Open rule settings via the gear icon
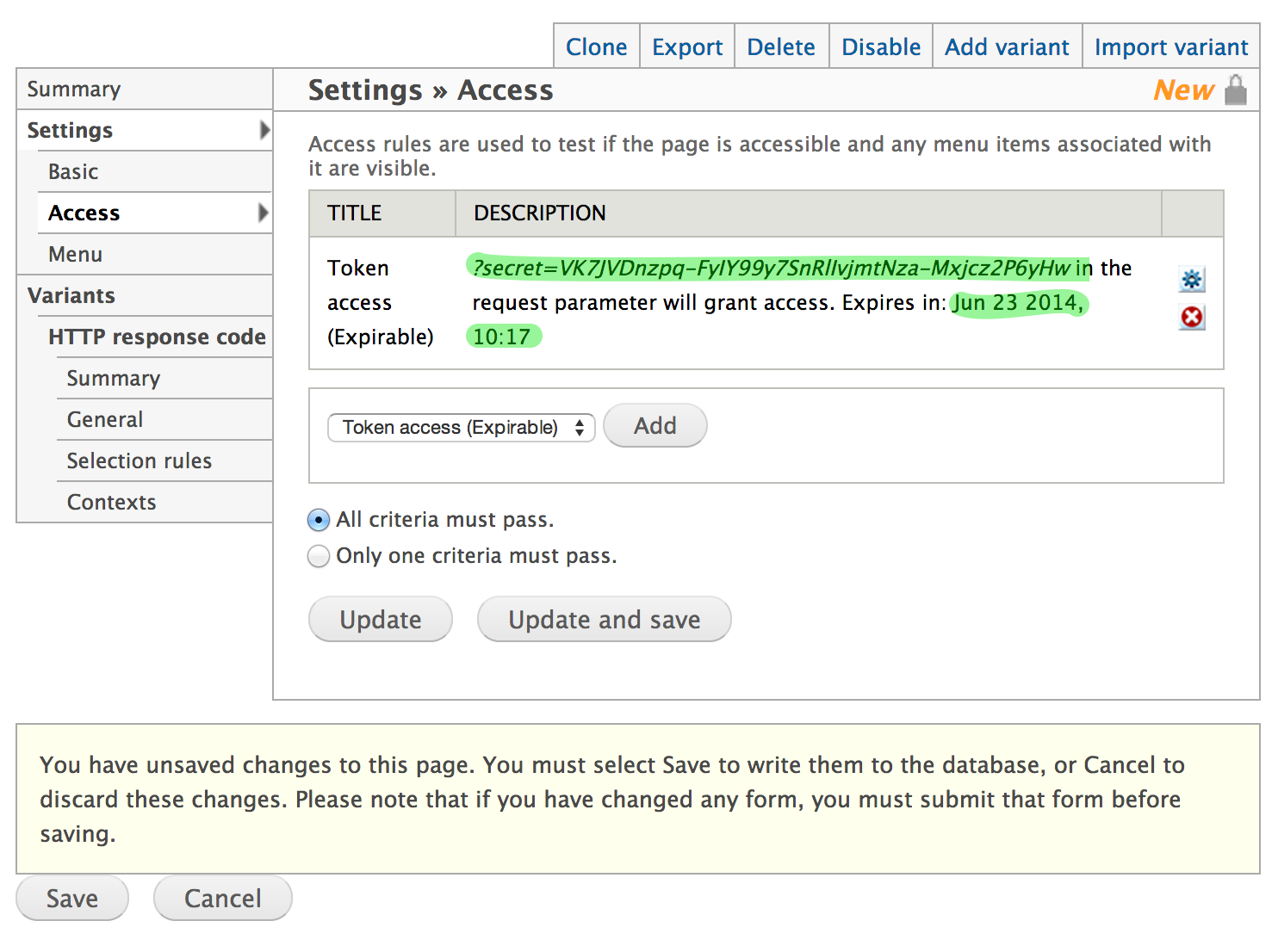This screenshot has height=952, width=1278. (x=1192, y=279)
